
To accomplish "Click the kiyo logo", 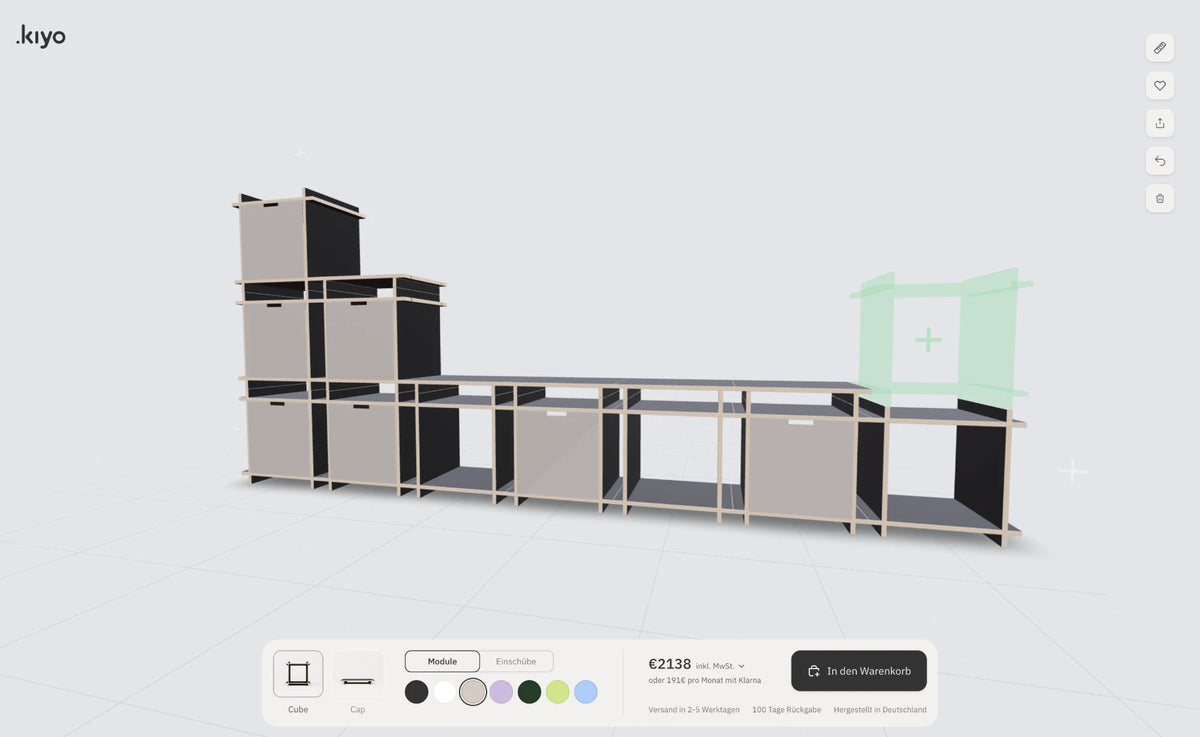I will [x=41, y=36].
